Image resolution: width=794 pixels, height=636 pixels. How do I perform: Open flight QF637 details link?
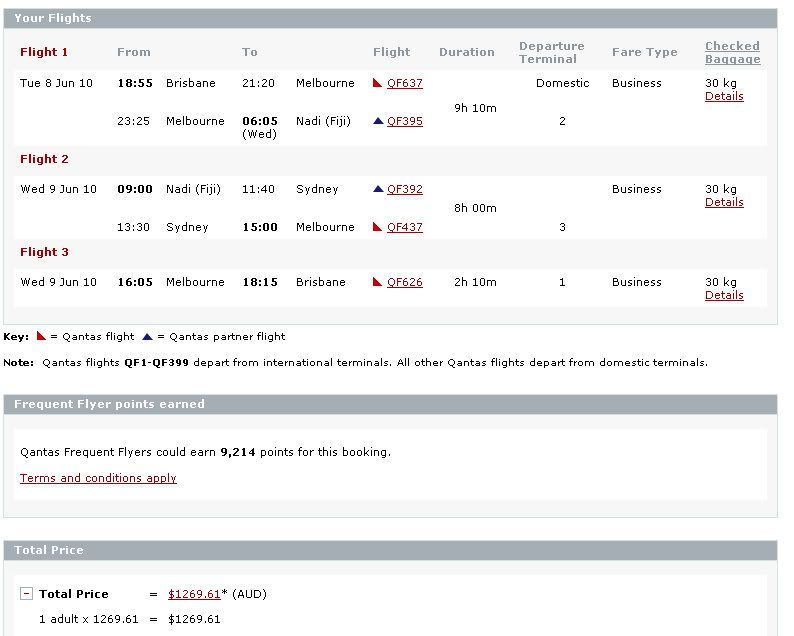(x=405, y=83)
